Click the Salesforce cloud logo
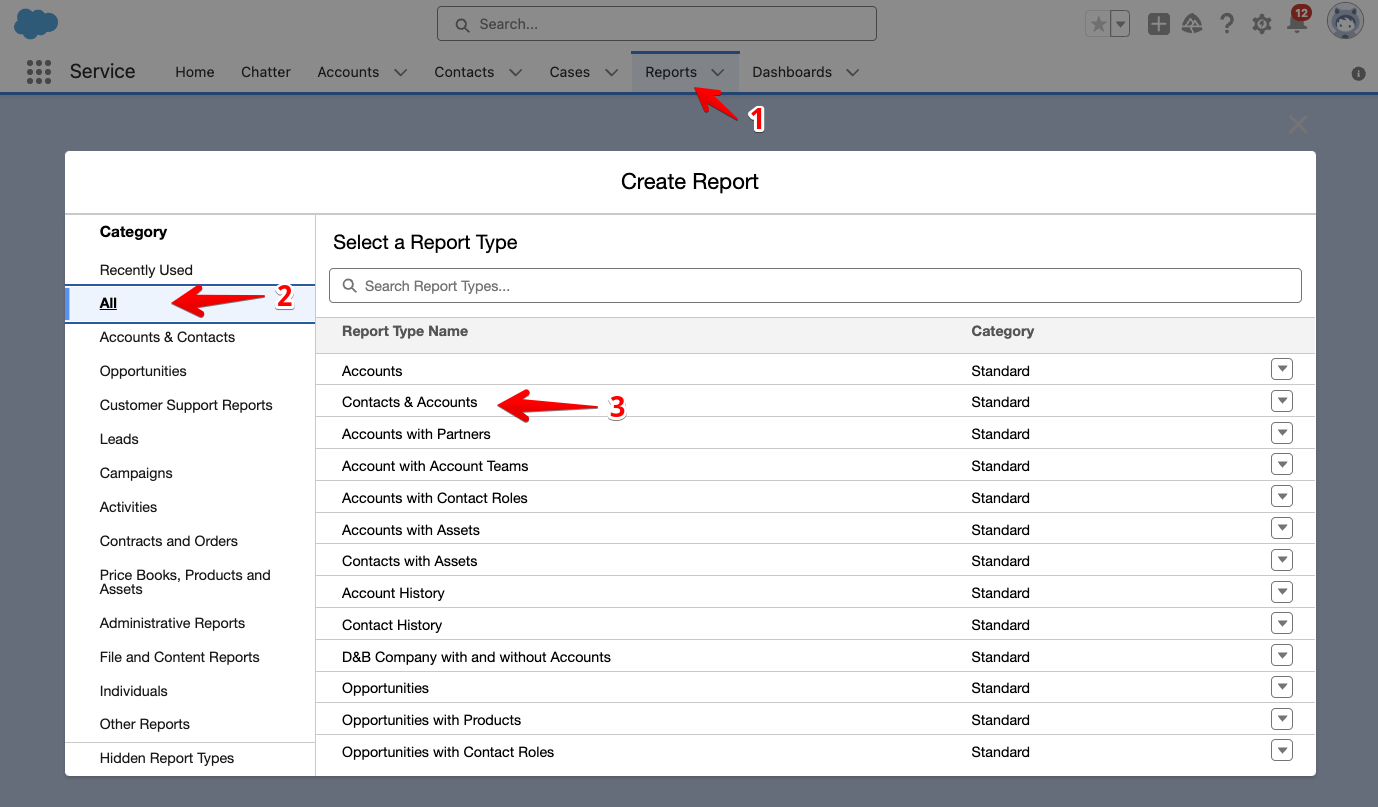 pos(34,22)
